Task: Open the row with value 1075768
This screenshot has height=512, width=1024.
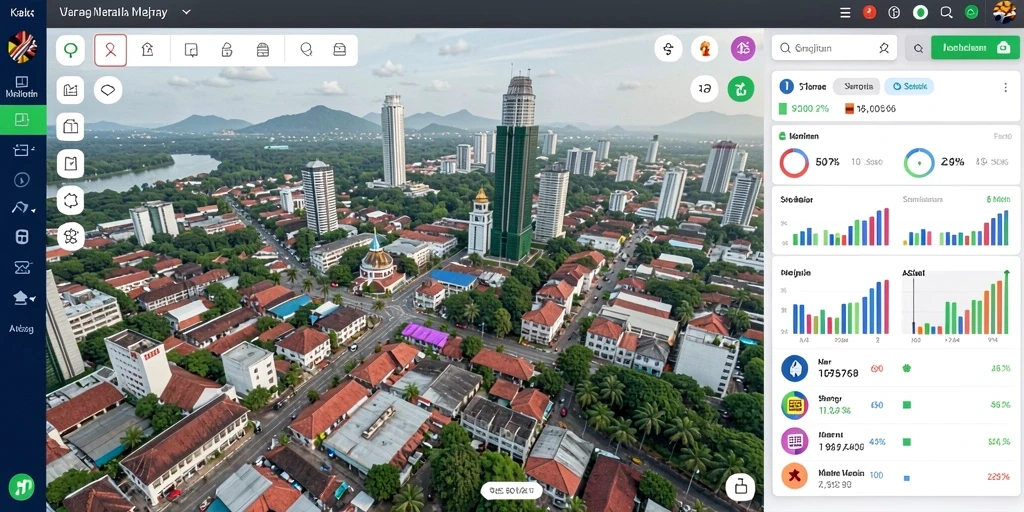Action: (896, 368)
